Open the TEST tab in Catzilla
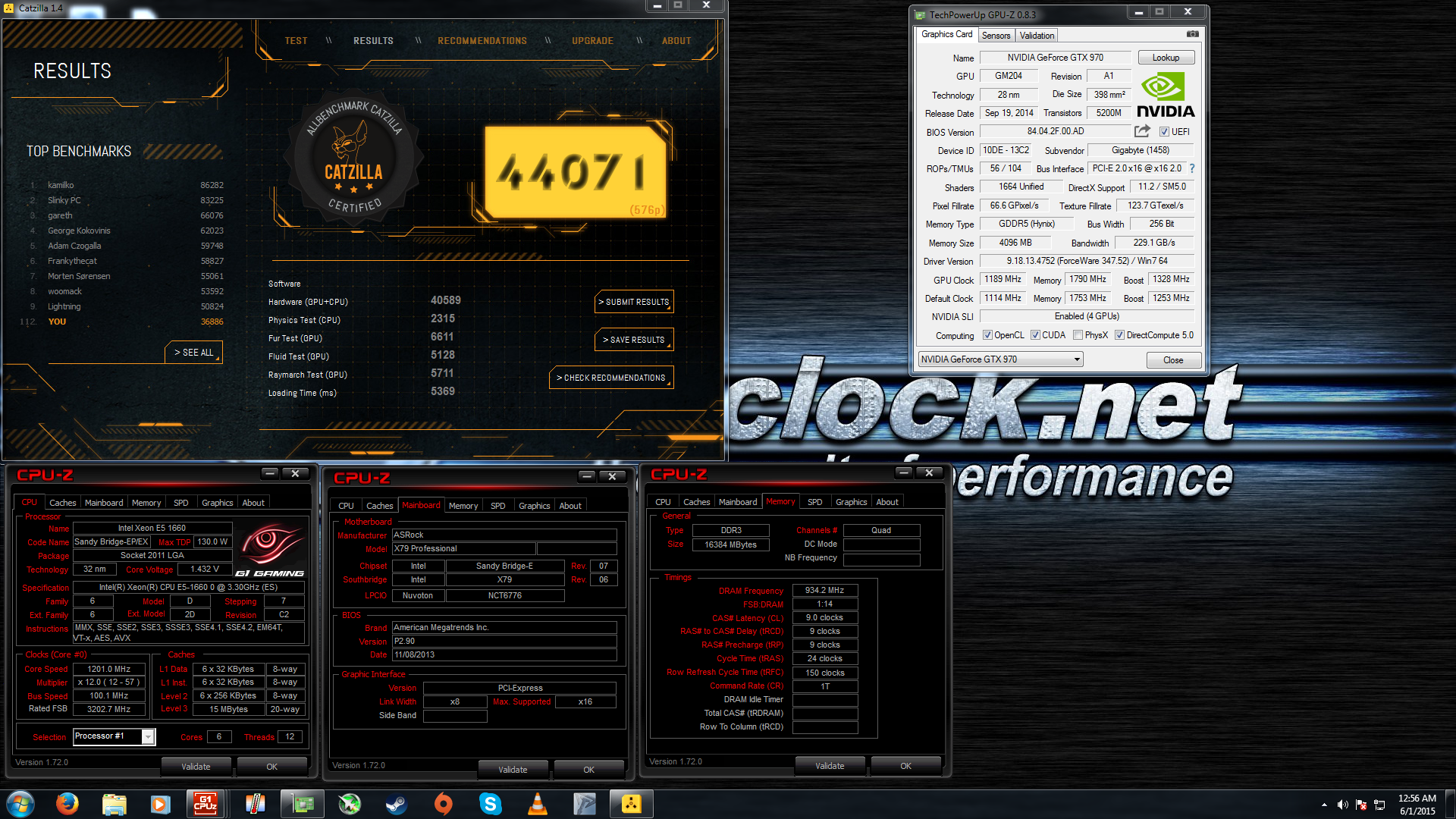 click(x=296, y=41)
